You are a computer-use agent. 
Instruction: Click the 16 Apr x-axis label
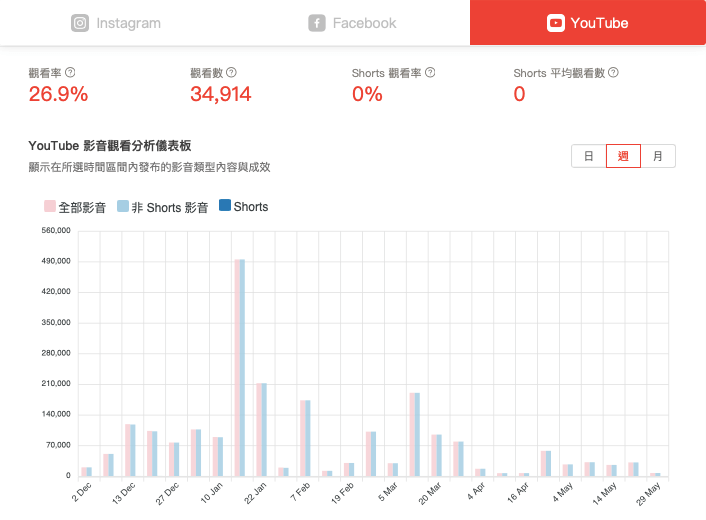pos(517,493)
